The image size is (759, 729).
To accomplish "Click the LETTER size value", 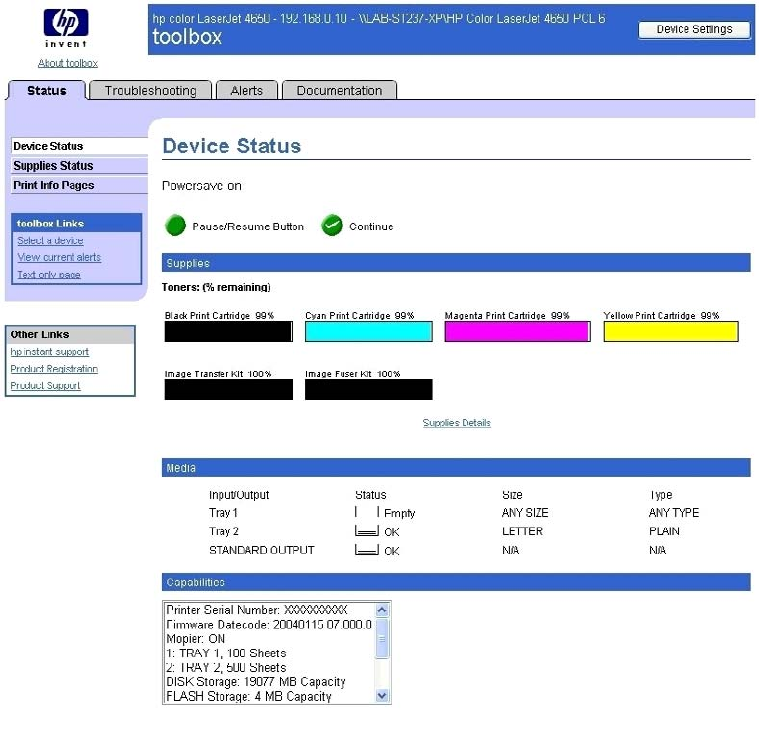I will tap(522, 531).
